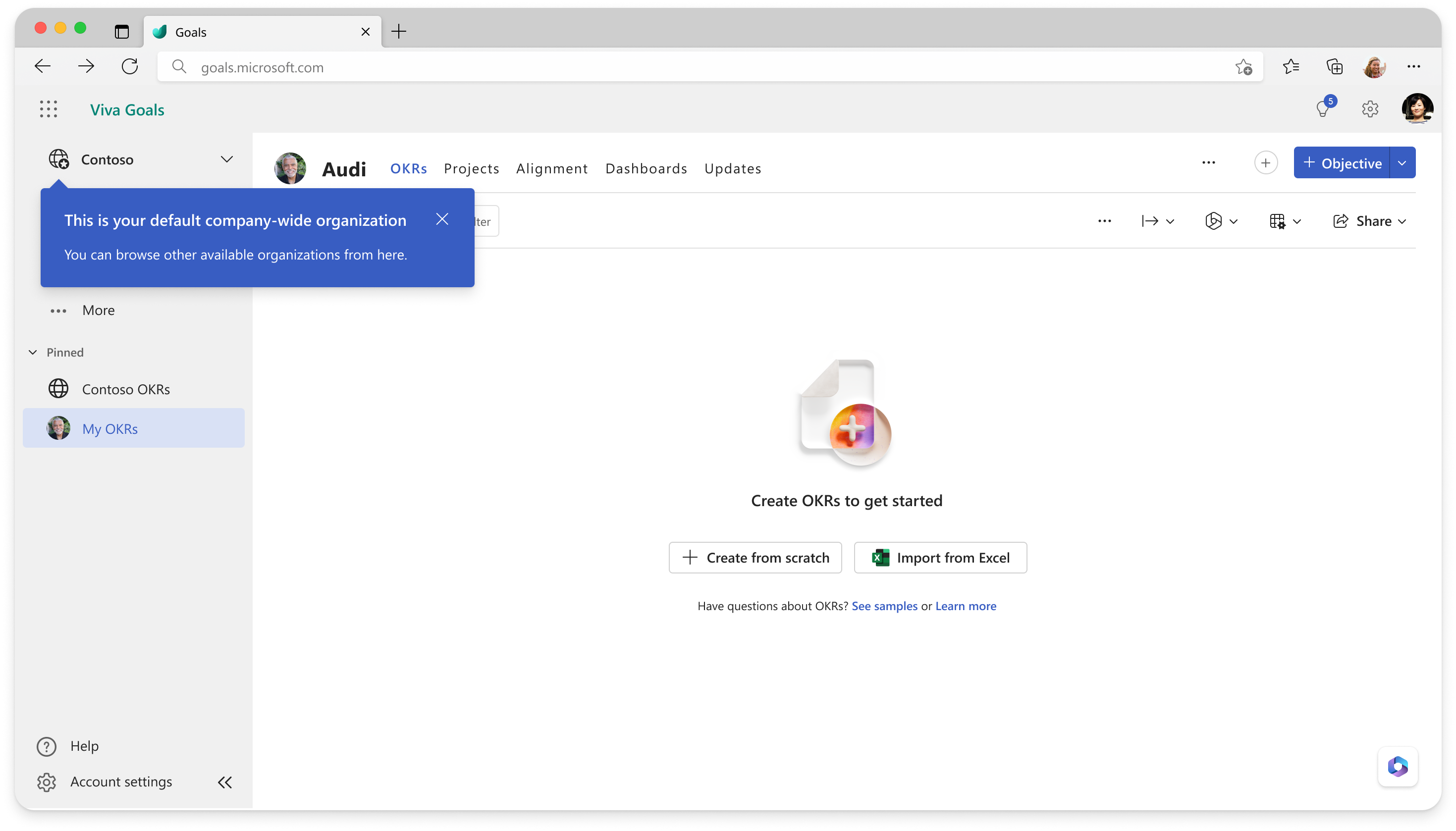
Task: Expand the Objective button dropdown arrow
Action: [1402, 163]
